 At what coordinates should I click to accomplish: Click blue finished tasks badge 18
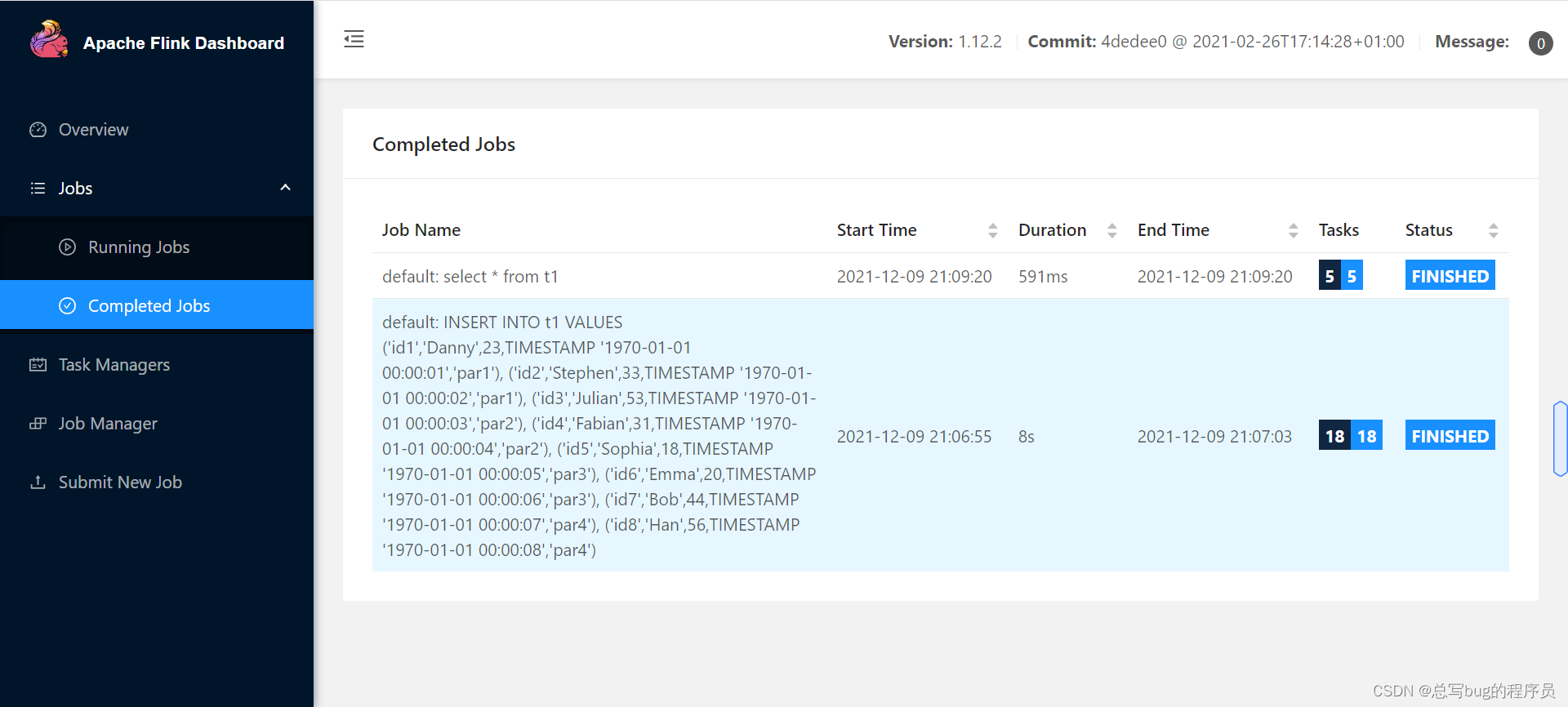pyautogui.click(x=1367, y=436)
